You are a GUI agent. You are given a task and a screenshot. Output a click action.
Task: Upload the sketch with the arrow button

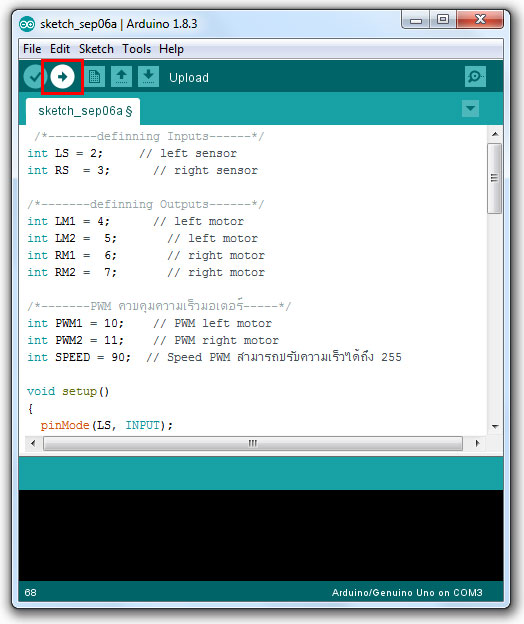click(x=62, y=77)
